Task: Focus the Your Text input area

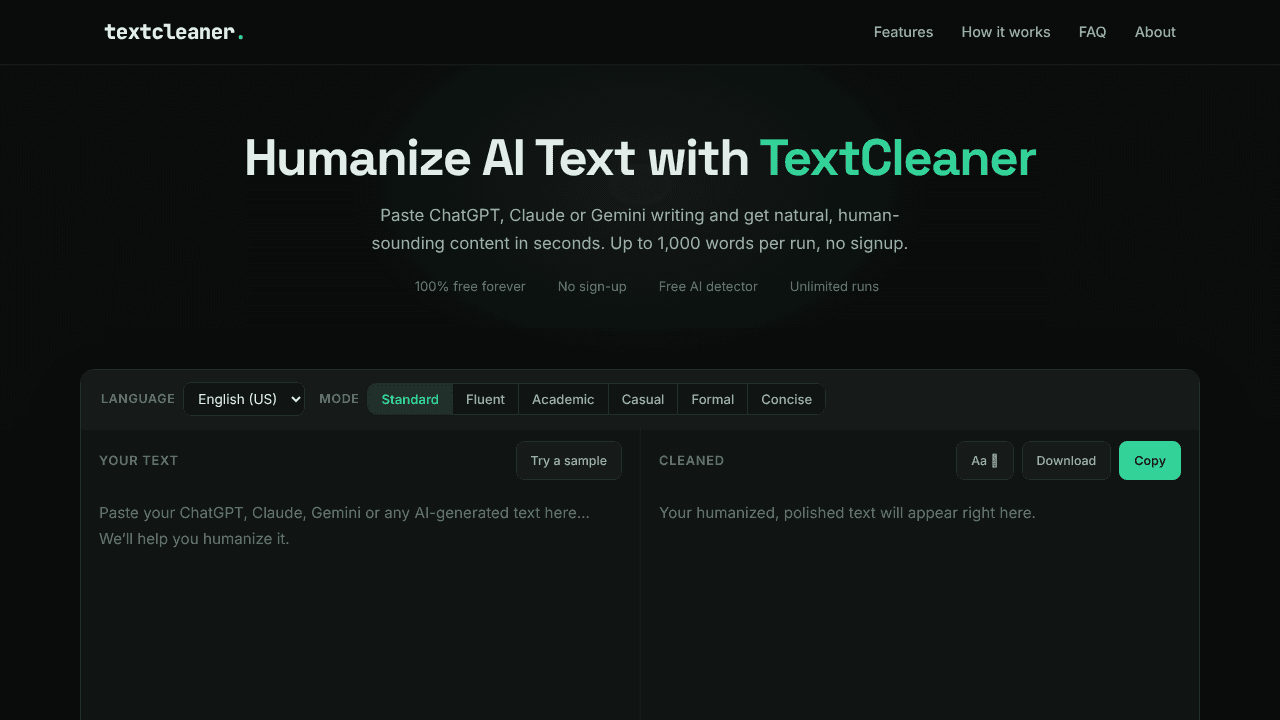Action: point(360,605)
